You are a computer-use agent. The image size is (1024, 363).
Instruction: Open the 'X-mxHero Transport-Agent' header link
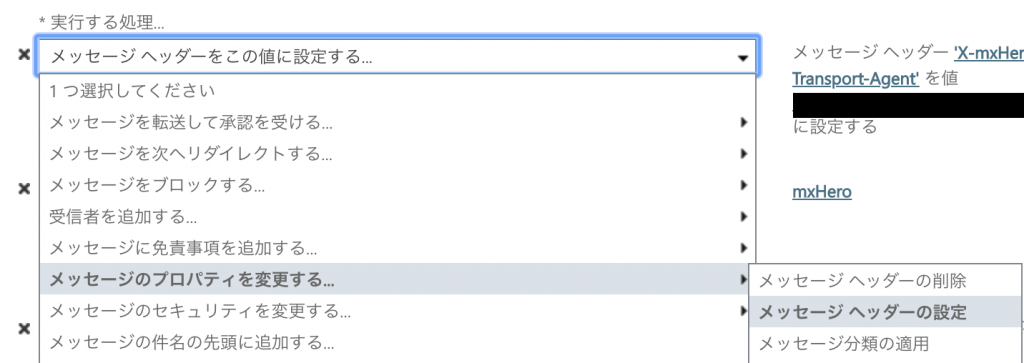(x=908, y=66)
